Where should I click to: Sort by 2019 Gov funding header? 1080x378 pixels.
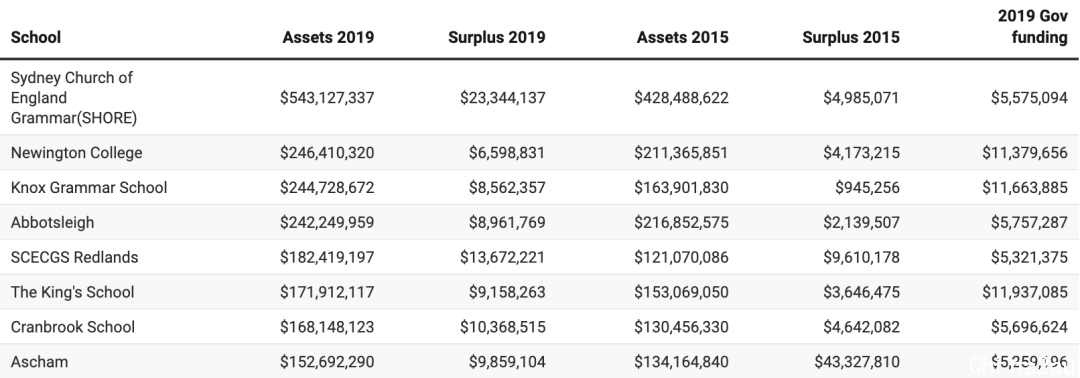pyautogui.click(x=1032, y=28)
